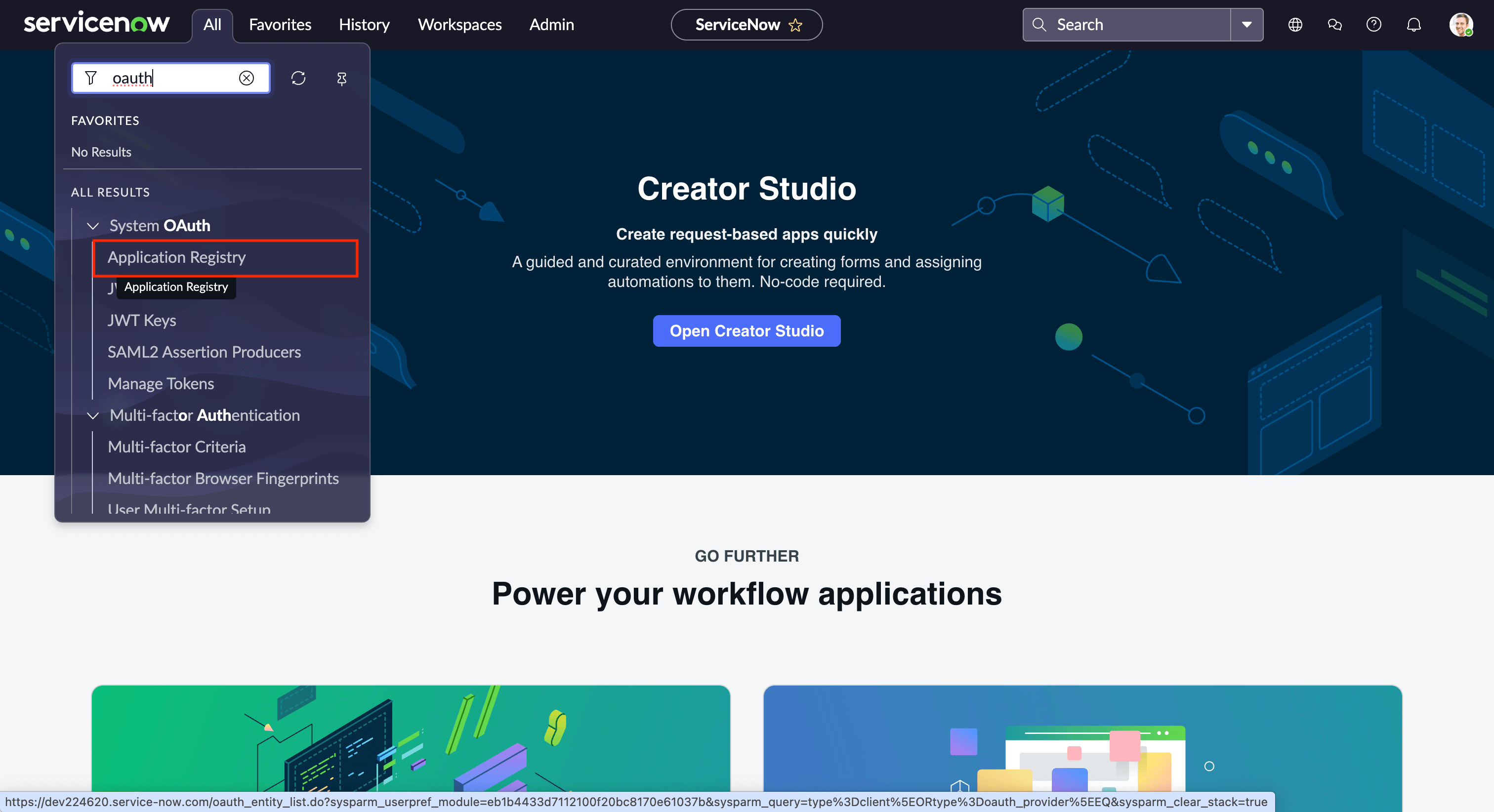Collapse the System OAuth section
The width and height of the screenshot is (1494, 812).
pos(93,226)
